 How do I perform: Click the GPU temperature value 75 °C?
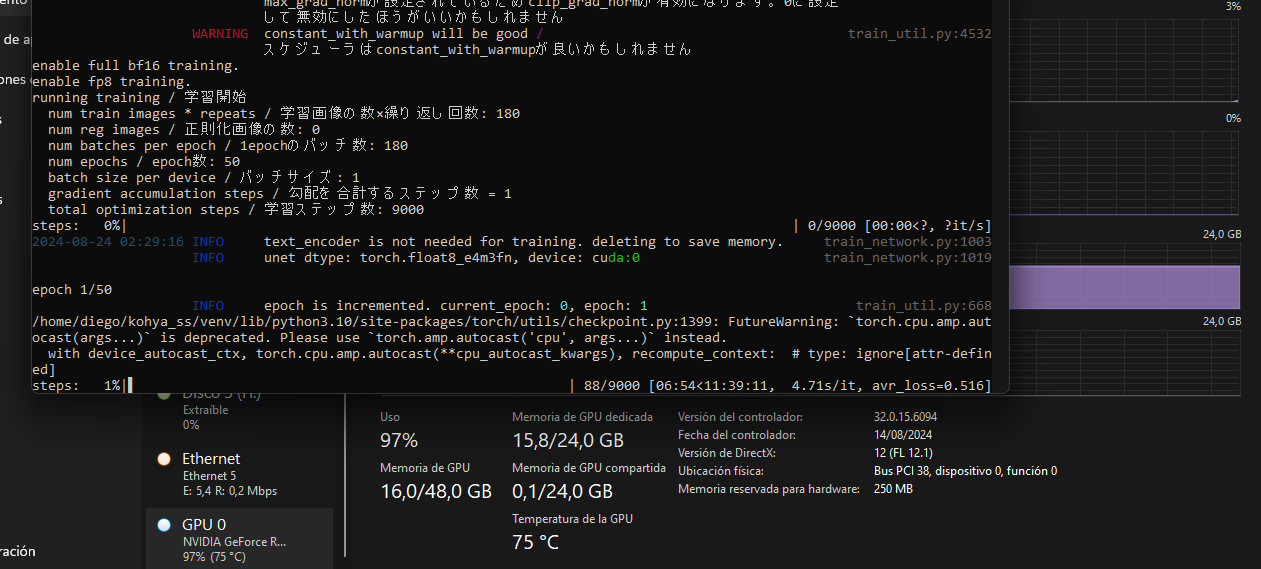pyautogui.click(x=535, y=543)
